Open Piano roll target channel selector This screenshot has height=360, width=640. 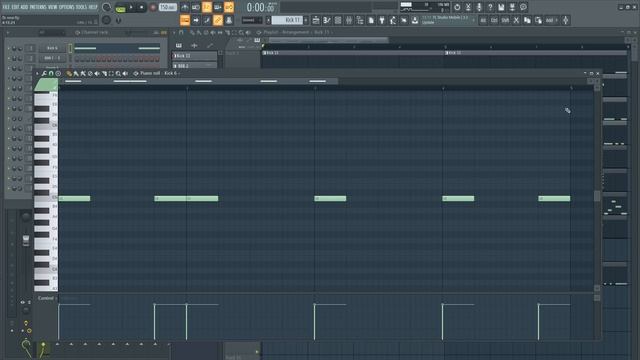click(172, 73)
